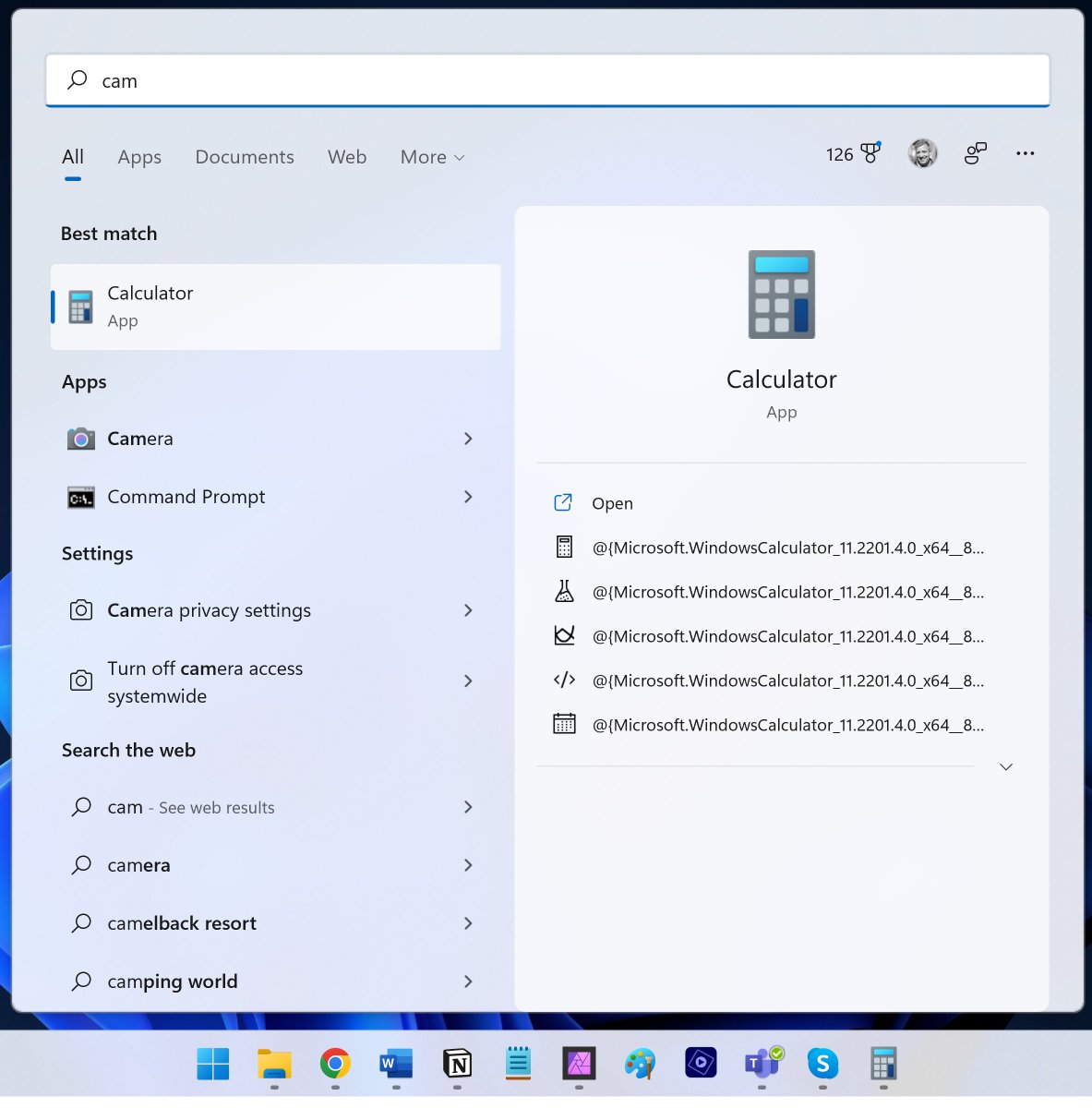Switch to the All tab
The height and width of the screenshot is (1108, 1092).
(x=73, y=157)
